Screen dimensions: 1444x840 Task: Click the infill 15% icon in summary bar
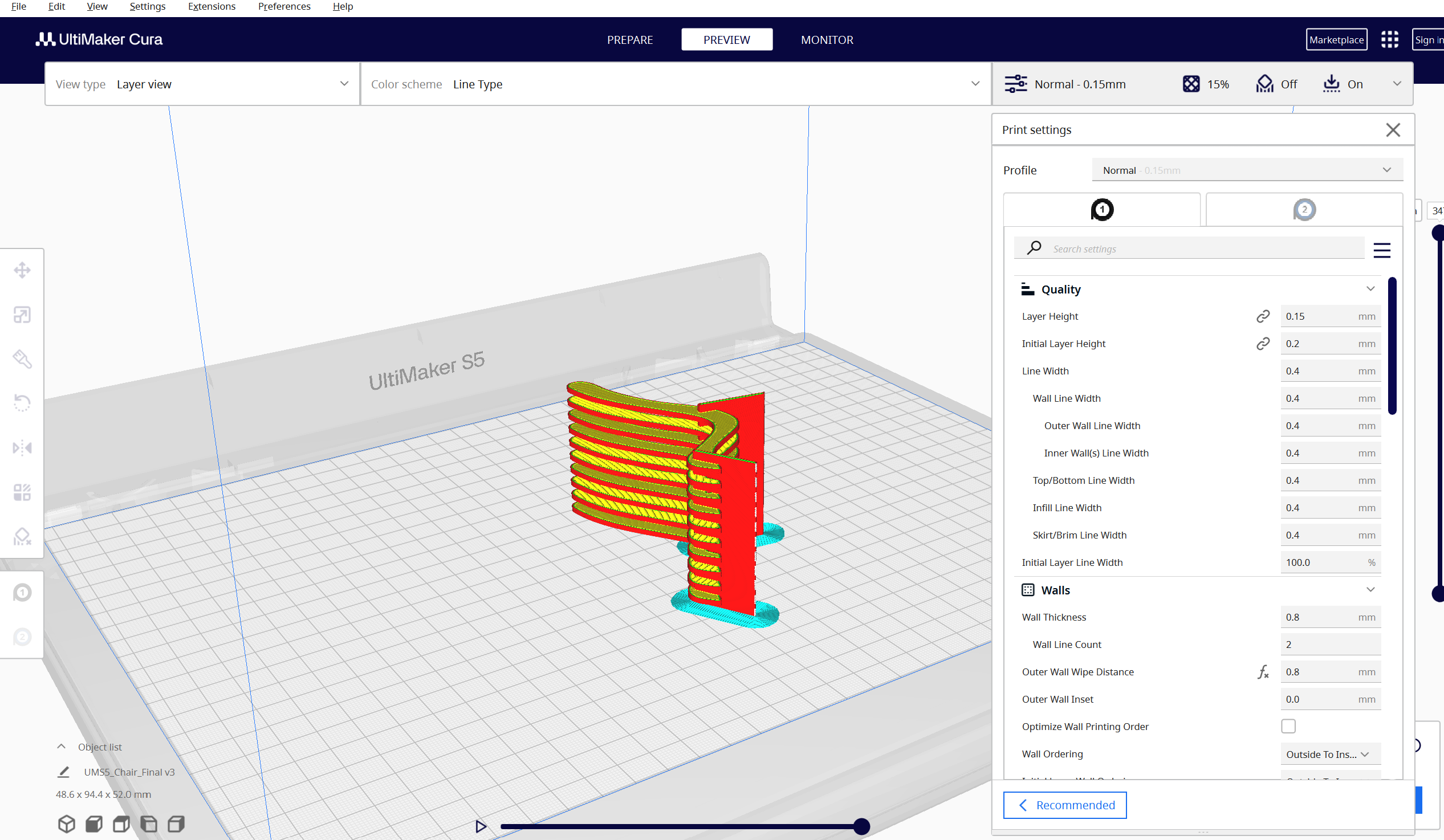pos(1191,84)
